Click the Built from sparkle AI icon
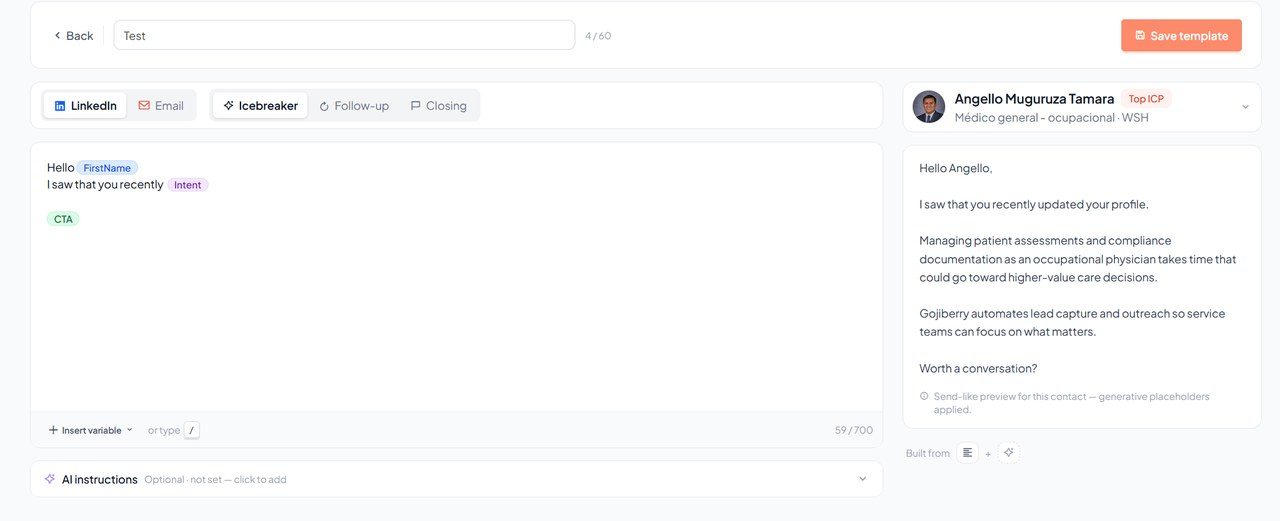Viewport: 1280px width, 521px height. [x=1009, y=453]
